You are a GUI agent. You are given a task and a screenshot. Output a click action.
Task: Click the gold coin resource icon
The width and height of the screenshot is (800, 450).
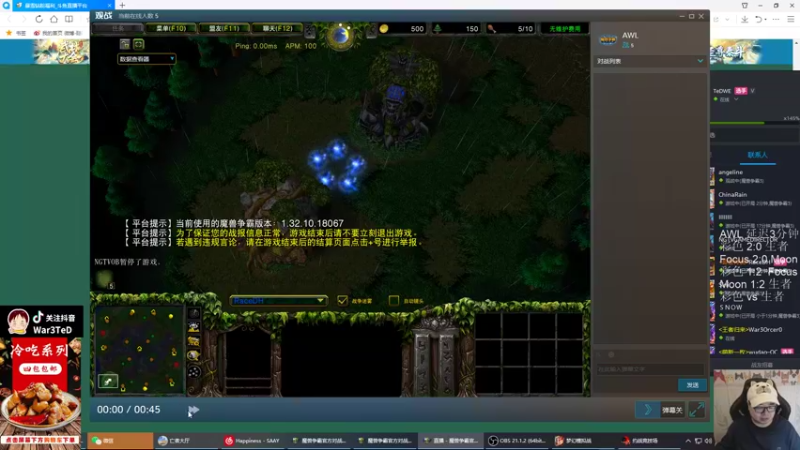coord(384,29)
